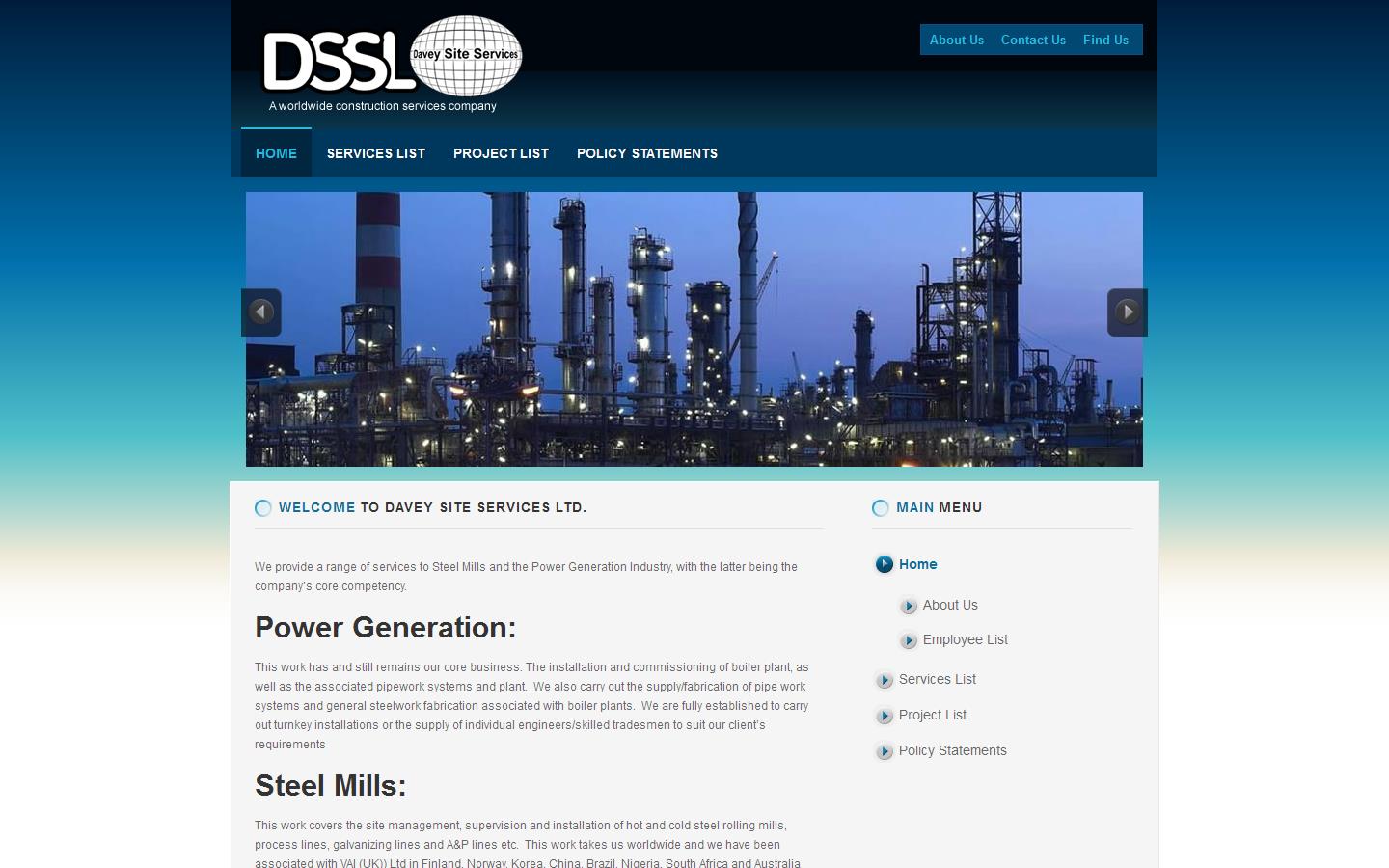Click the arrow bullet next to Policy Statements
1389x868 pixels.
point(885,751)
